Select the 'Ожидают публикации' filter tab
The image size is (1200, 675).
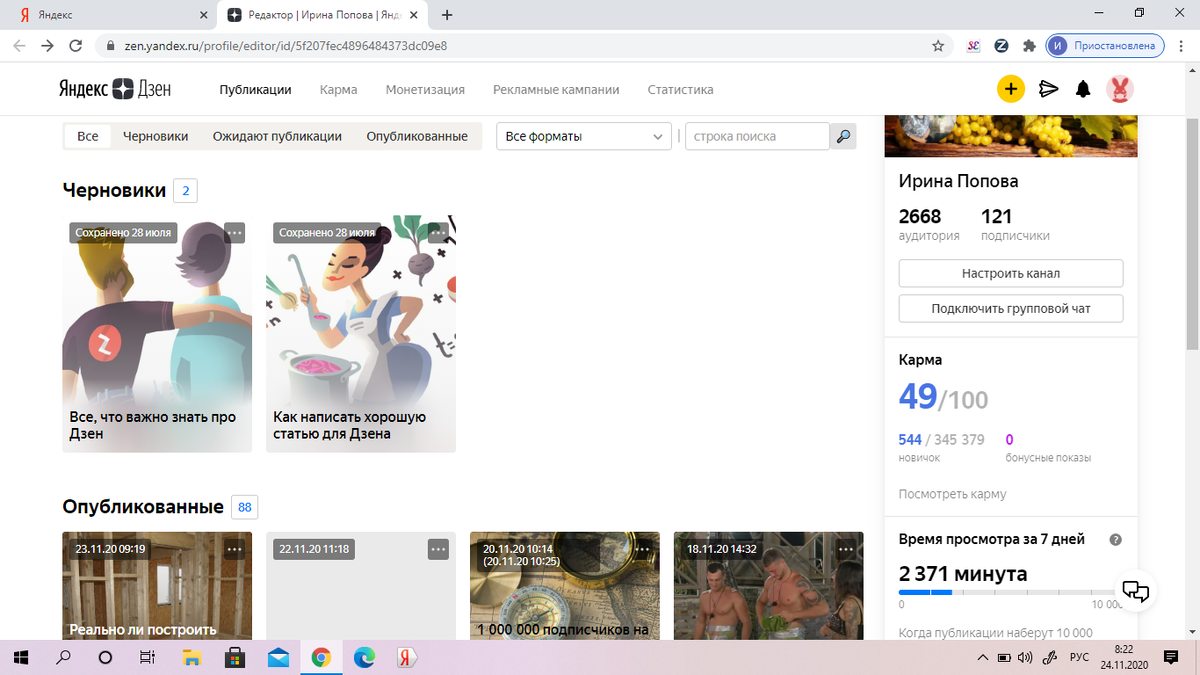click(277, 136)
